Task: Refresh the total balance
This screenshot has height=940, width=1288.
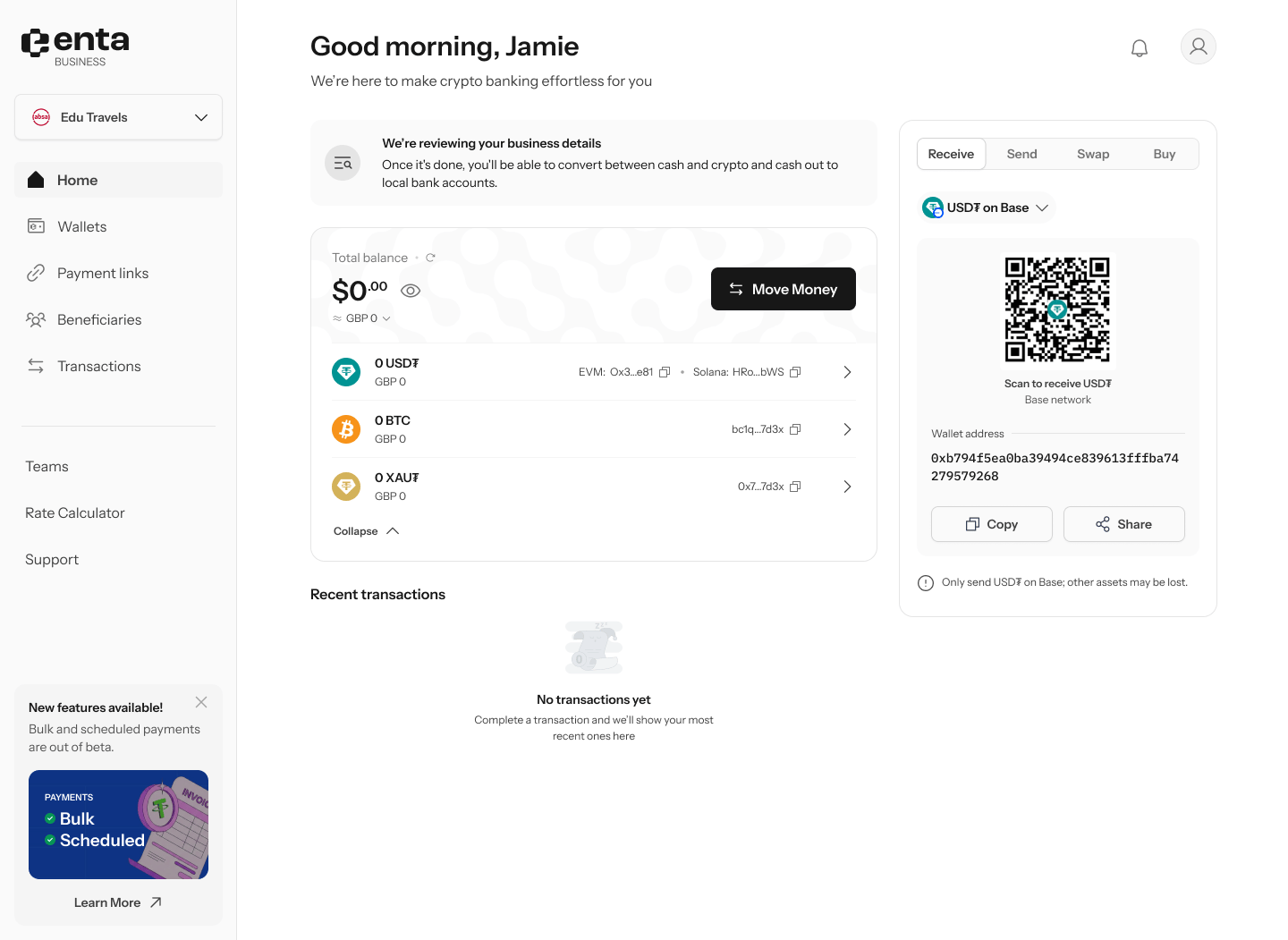Action: coord(430,258)
